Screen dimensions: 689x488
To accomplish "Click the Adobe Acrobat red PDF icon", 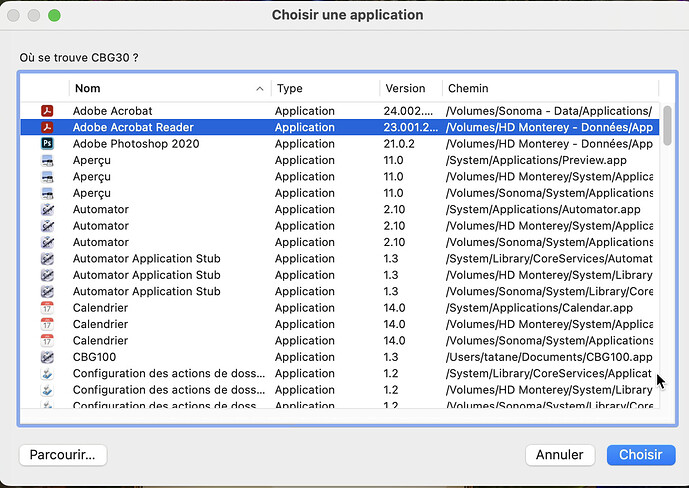I will 47,111.
